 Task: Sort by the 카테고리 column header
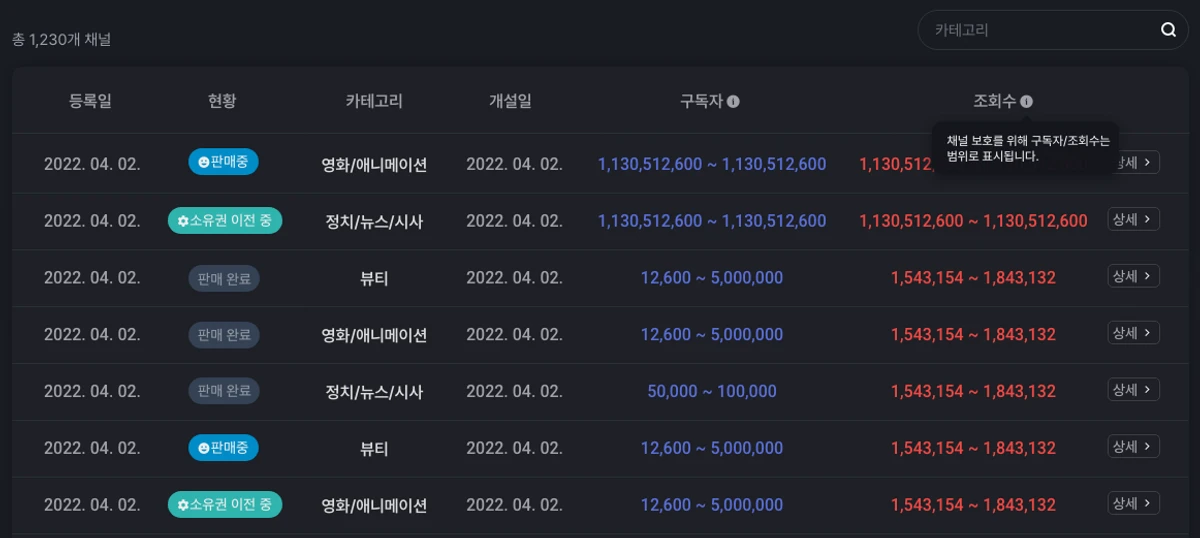point(374,101)
